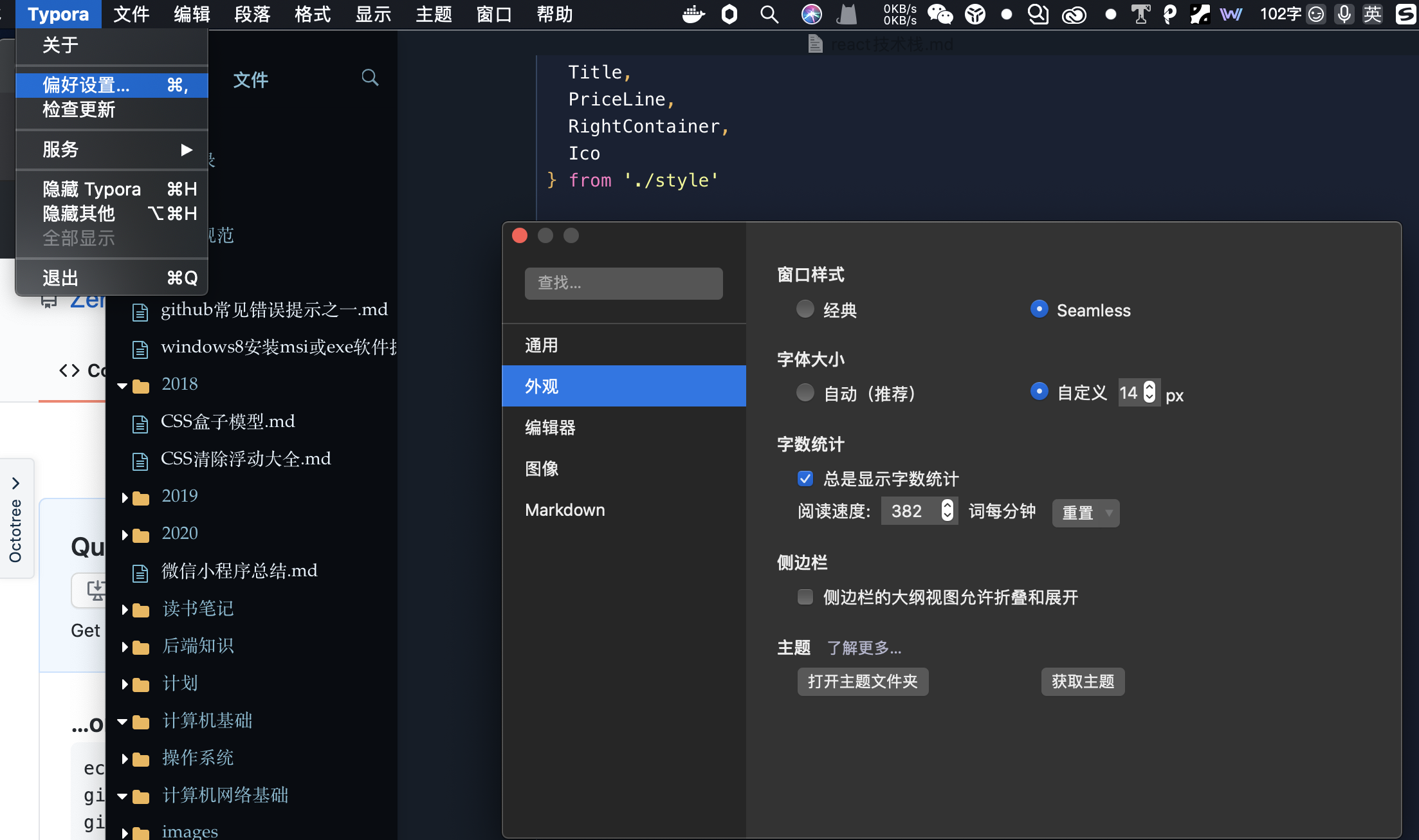This screenshot has width=1419, height=840.
Task: Click the search magnifier icon in sidebar
Action: pos(369,80)
